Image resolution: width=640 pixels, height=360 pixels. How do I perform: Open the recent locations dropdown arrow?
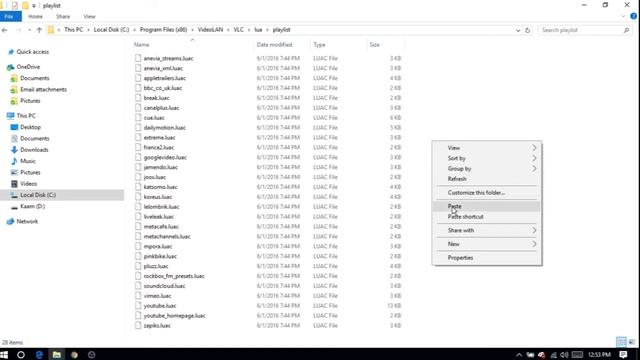pos(29,30)
